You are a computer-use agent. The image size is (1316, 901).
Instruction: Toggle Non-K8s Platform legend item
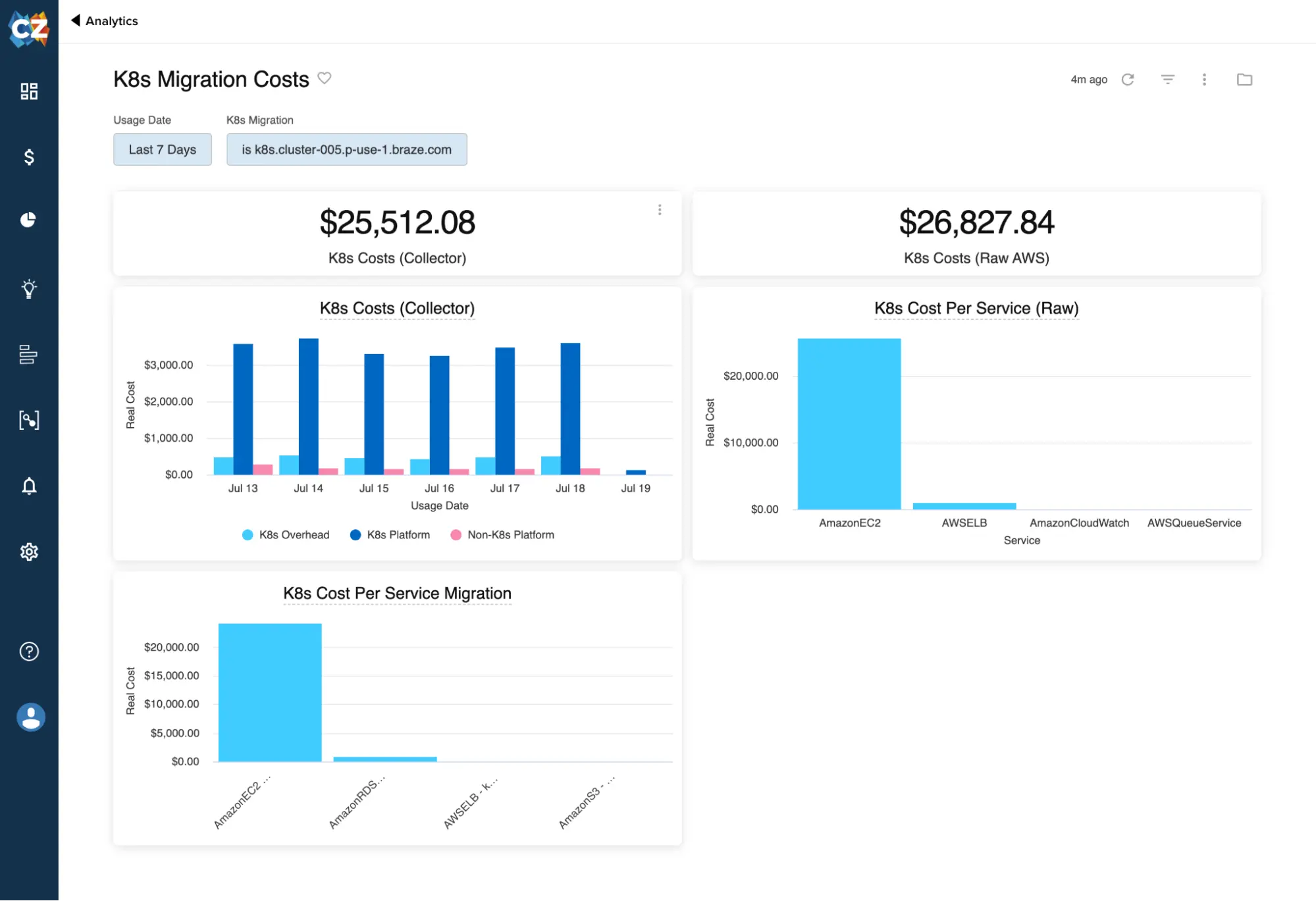click(502, 535)
